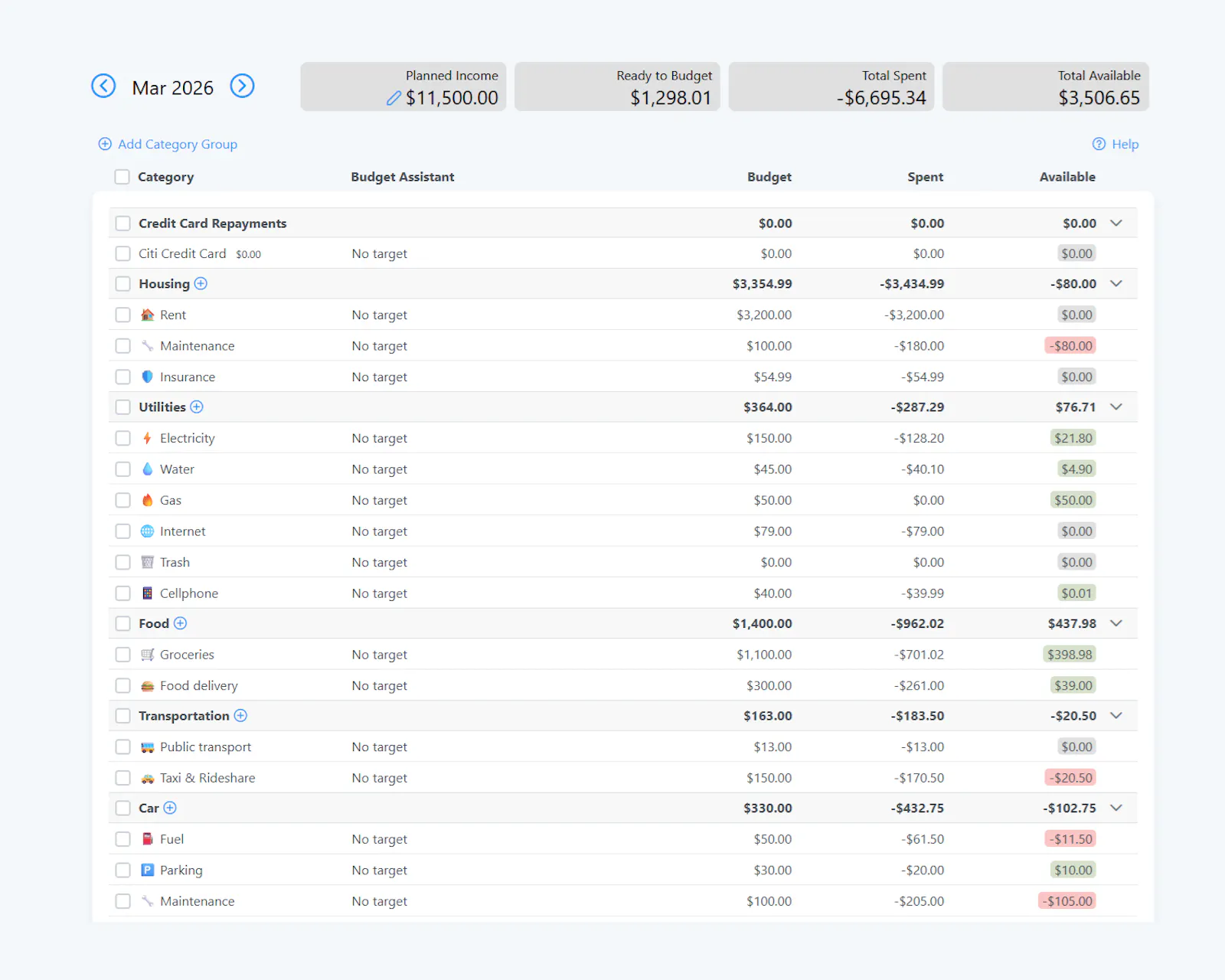Check the Rent row checkbox
This screenshot has width=1225, height=980.
pos(122,315)
